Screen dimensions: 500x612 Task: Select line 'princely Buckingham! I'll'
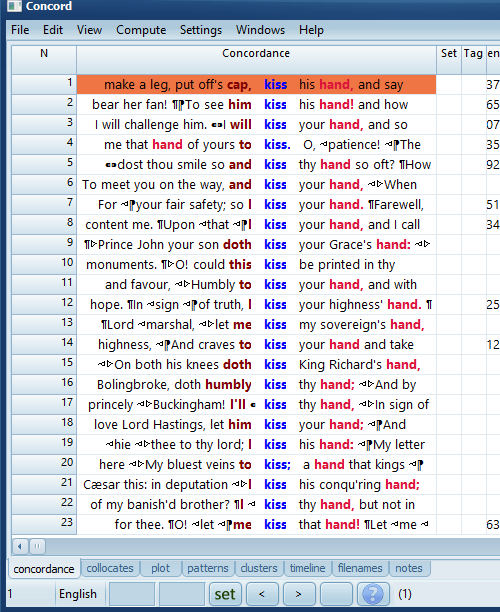pos(256,404)
